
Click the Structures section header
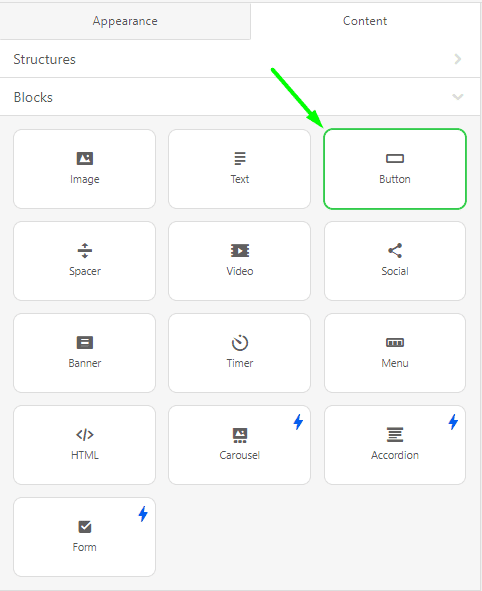[240, 59]
